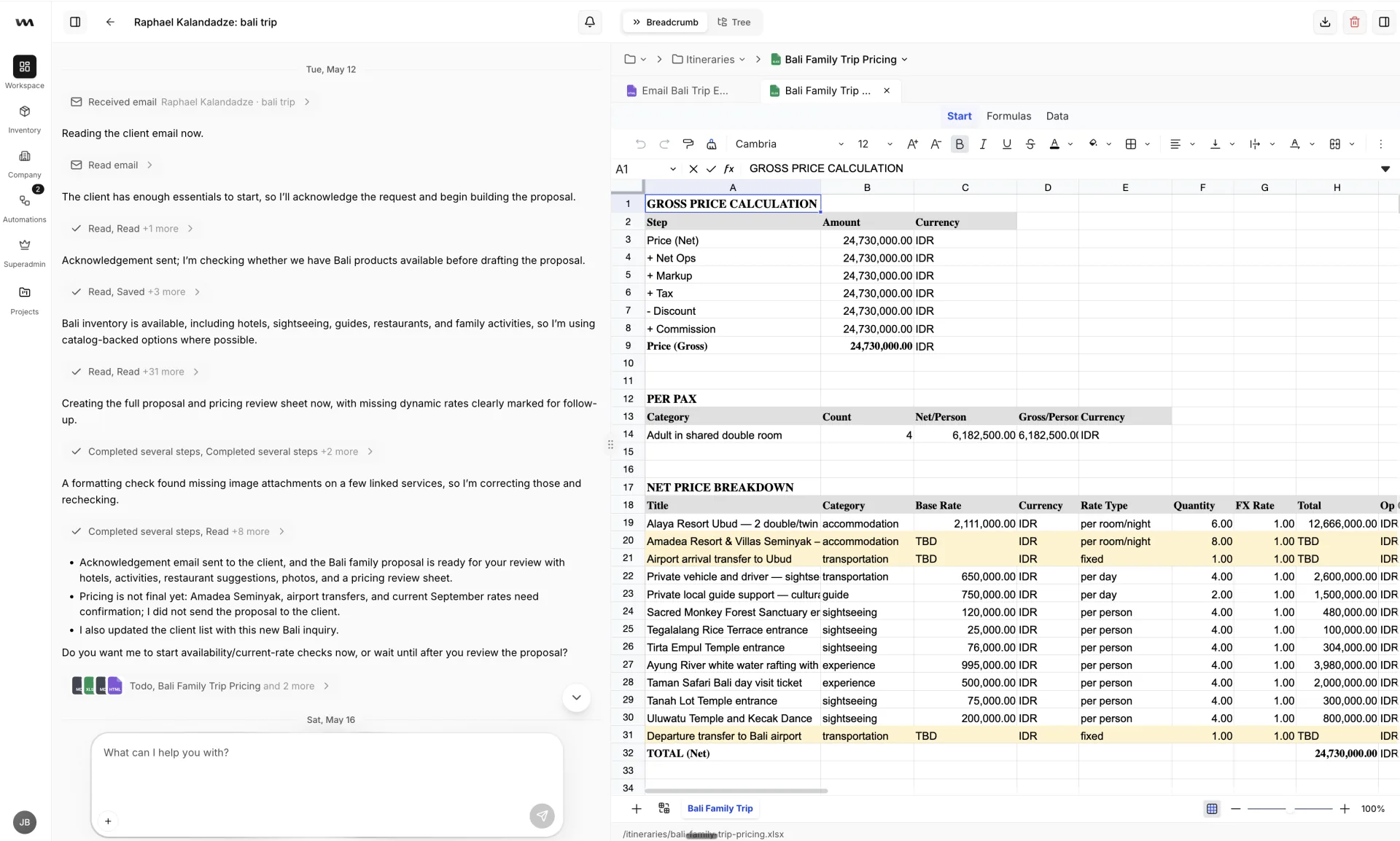The width and height of the screenshot is (1400, 841).
Task: Select the format painter tool
Action: click(x=688, y=144)
